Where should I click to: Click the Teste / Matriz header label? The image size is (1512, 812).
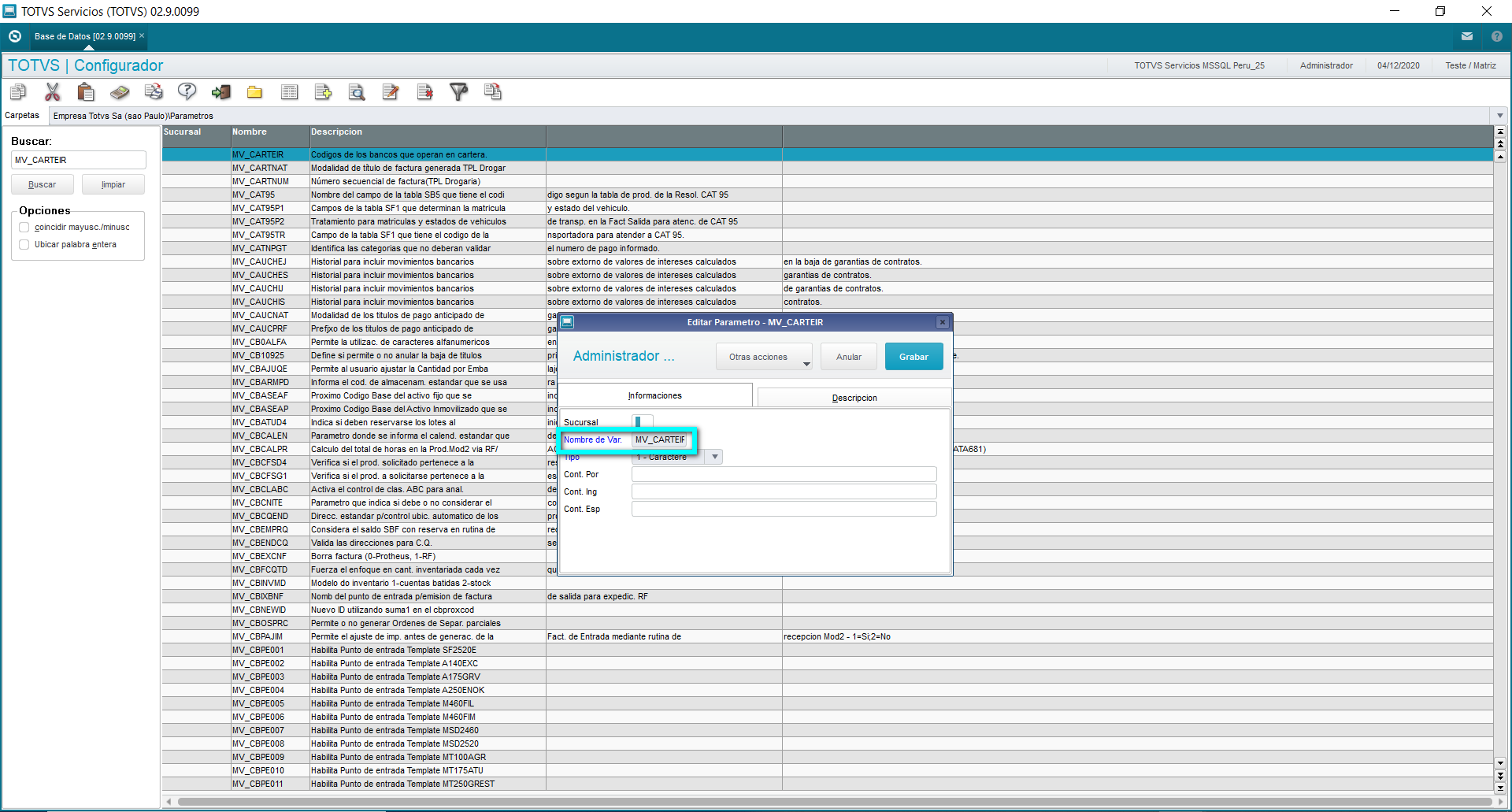(x=1470, y=65)
